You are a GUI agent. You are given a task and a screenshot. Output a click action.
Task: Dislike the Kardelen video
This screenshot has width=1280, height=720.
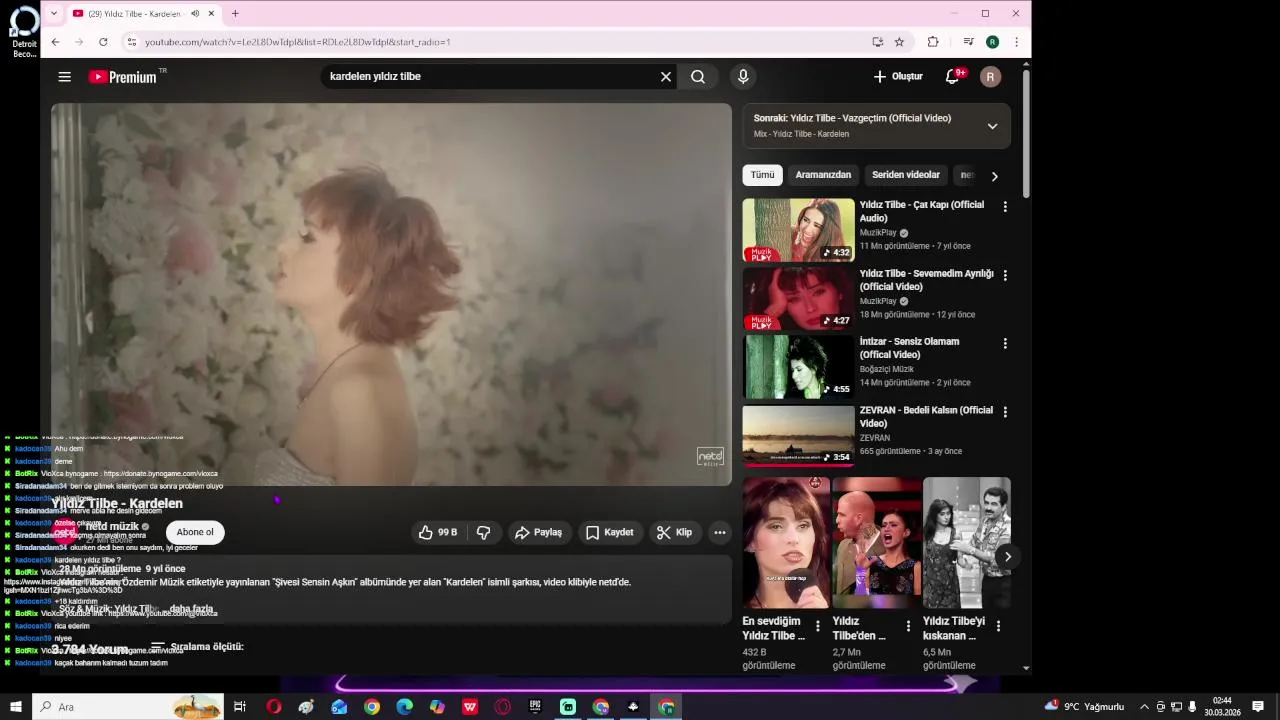coord(484,533)
